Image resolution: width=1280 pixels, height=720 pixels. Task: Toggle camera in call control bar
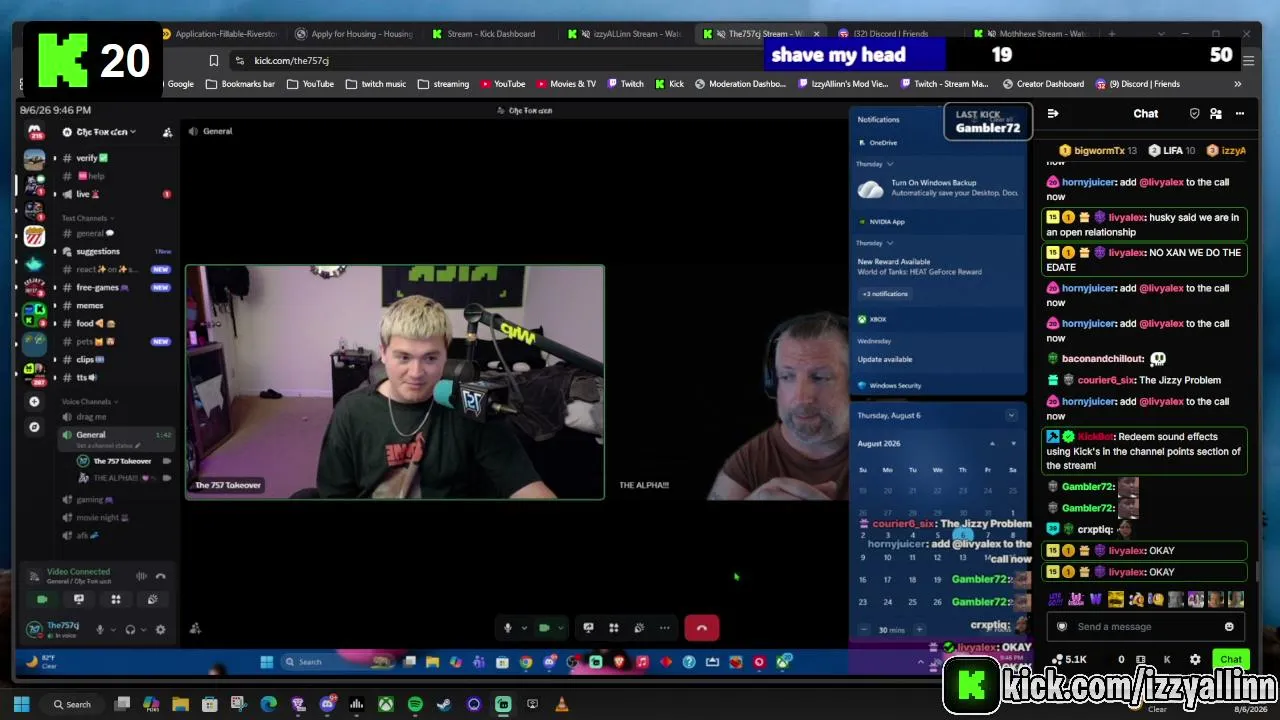point(544,628)
